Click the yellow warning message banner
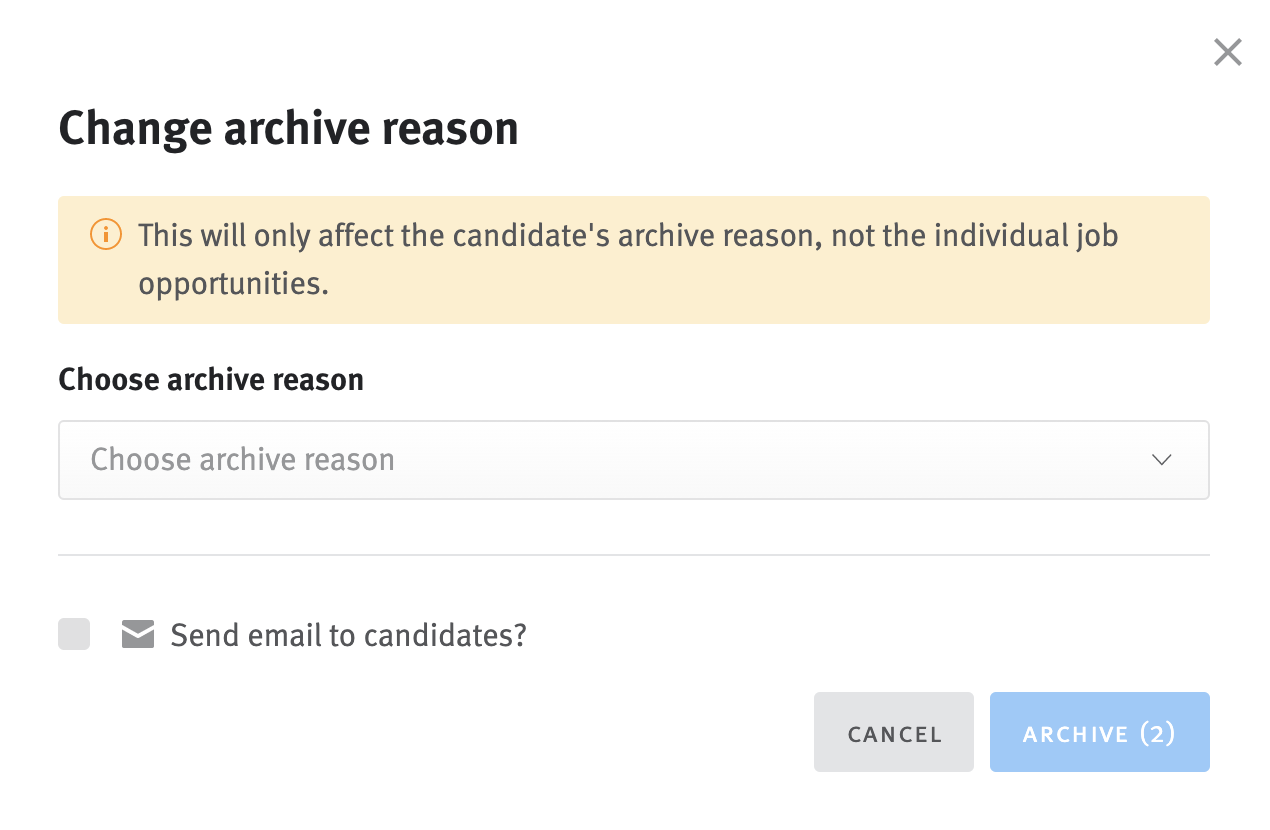 tap(634, 259)
